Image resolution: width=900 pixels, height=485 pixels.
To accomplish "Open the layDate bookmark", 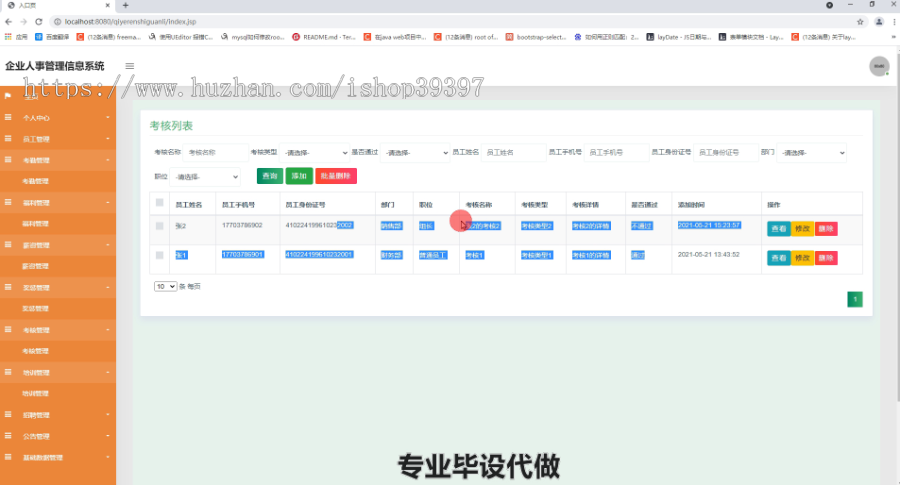I will (x=679, y=37).
